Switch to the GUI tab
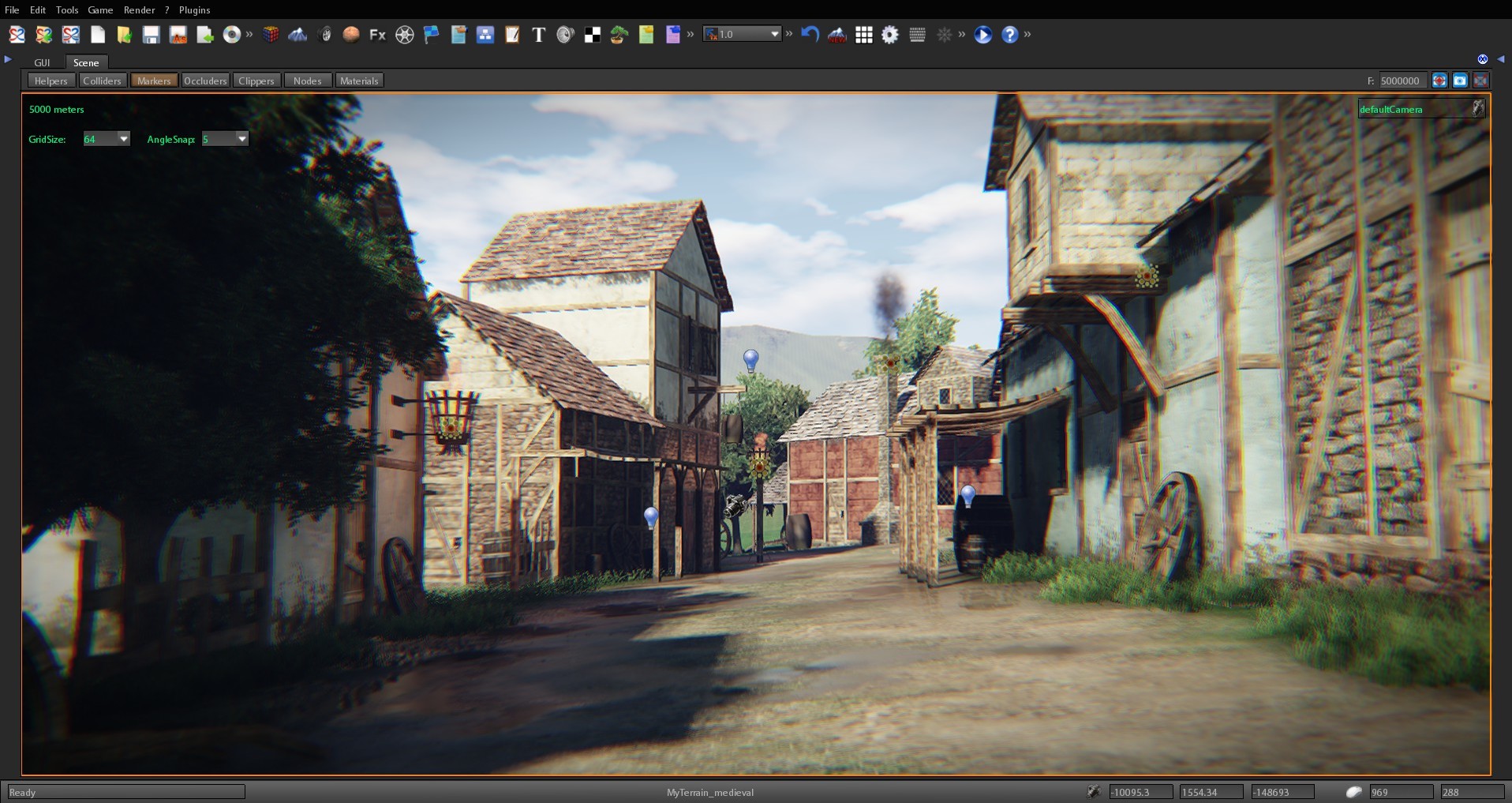The image size is (1512, 803). pyautogui.click(x=43, y=62)
